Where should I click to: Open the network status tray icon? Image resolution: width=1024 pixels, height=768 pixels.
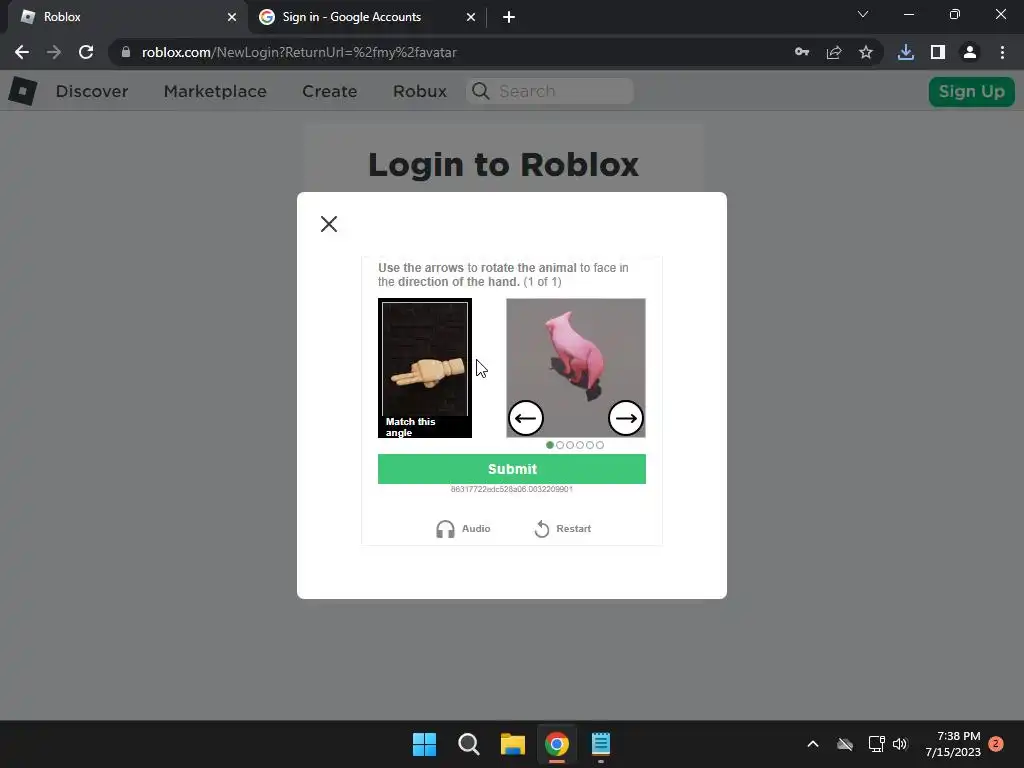coord(876,744)
